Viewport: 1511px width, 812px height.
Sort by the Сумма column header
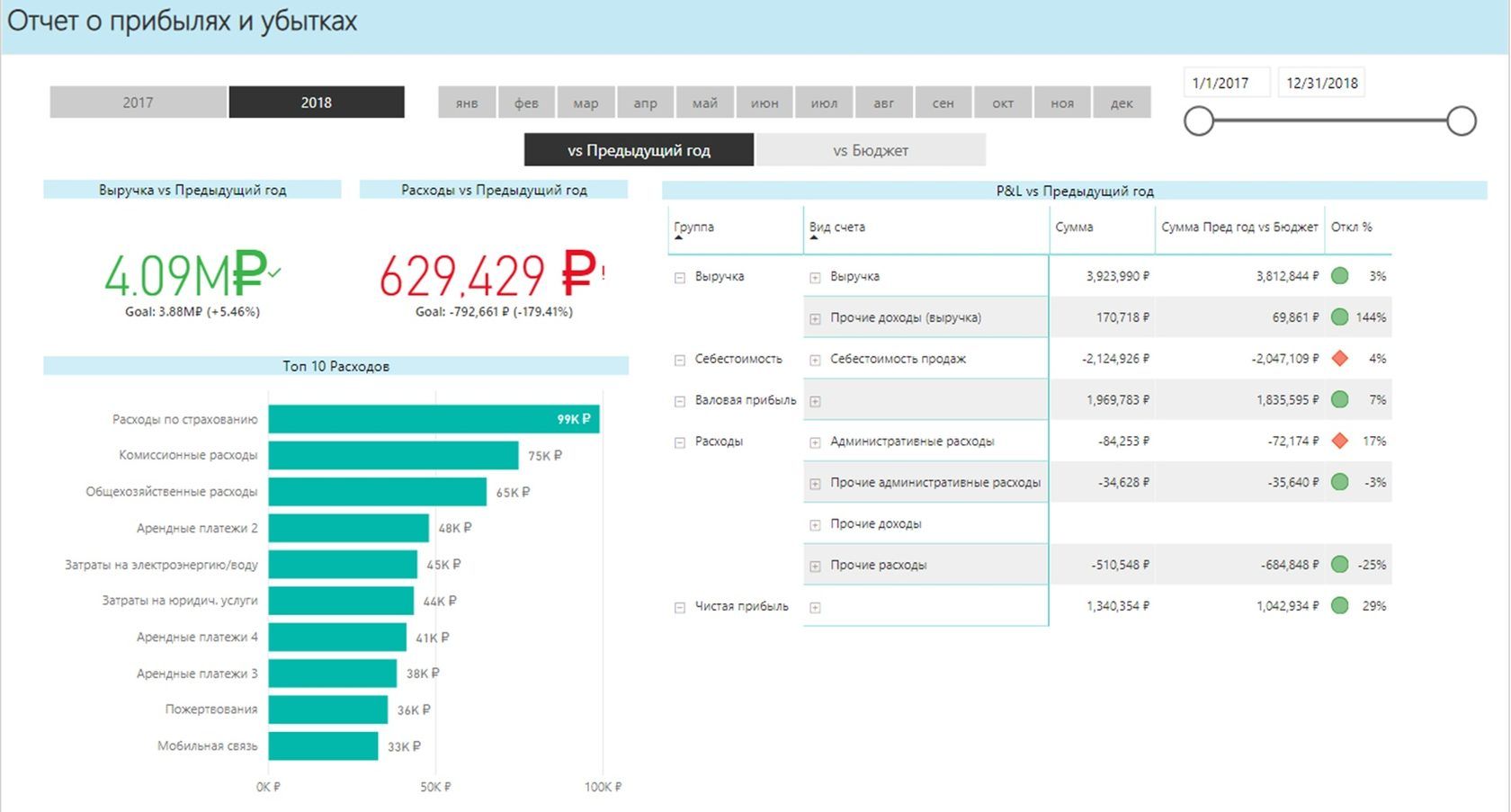[x=1074, y=227]
